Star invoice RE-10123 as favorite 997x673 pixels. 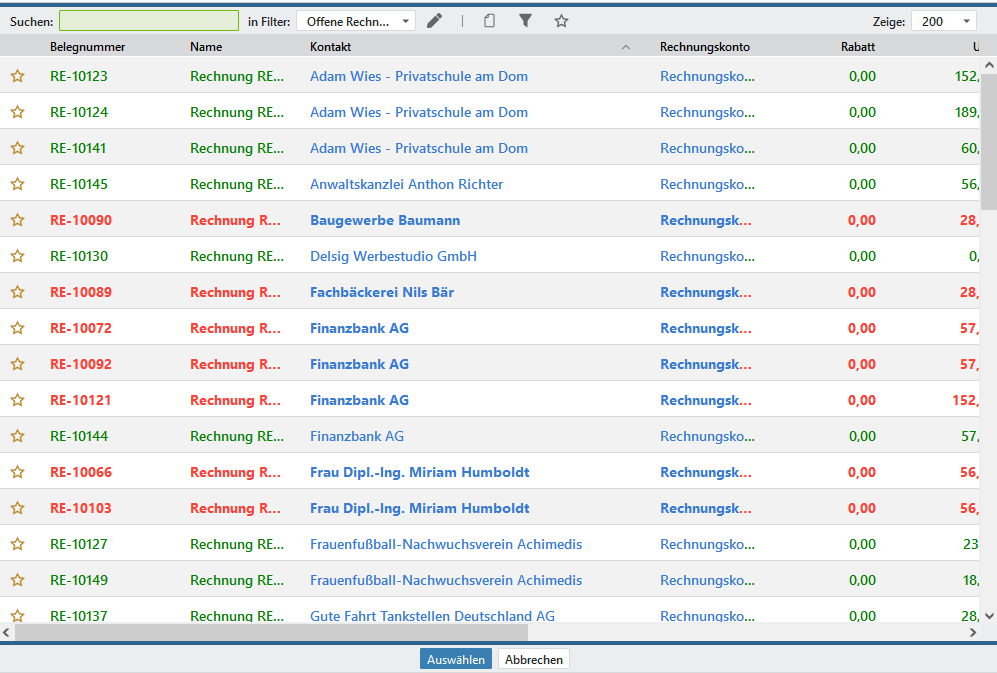click(x=17, y=76)
